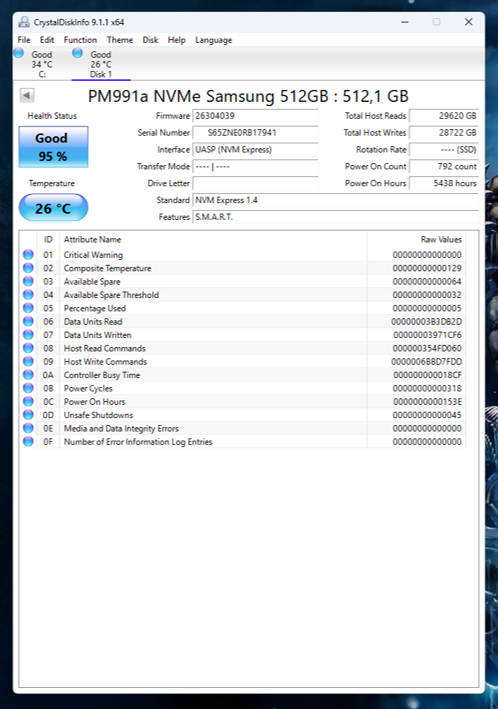Image resolution: width=498 pixels, height=709 pixels.
Task: Click Total Host Reads value 29620 GB
Action: (x=444, y=116)
